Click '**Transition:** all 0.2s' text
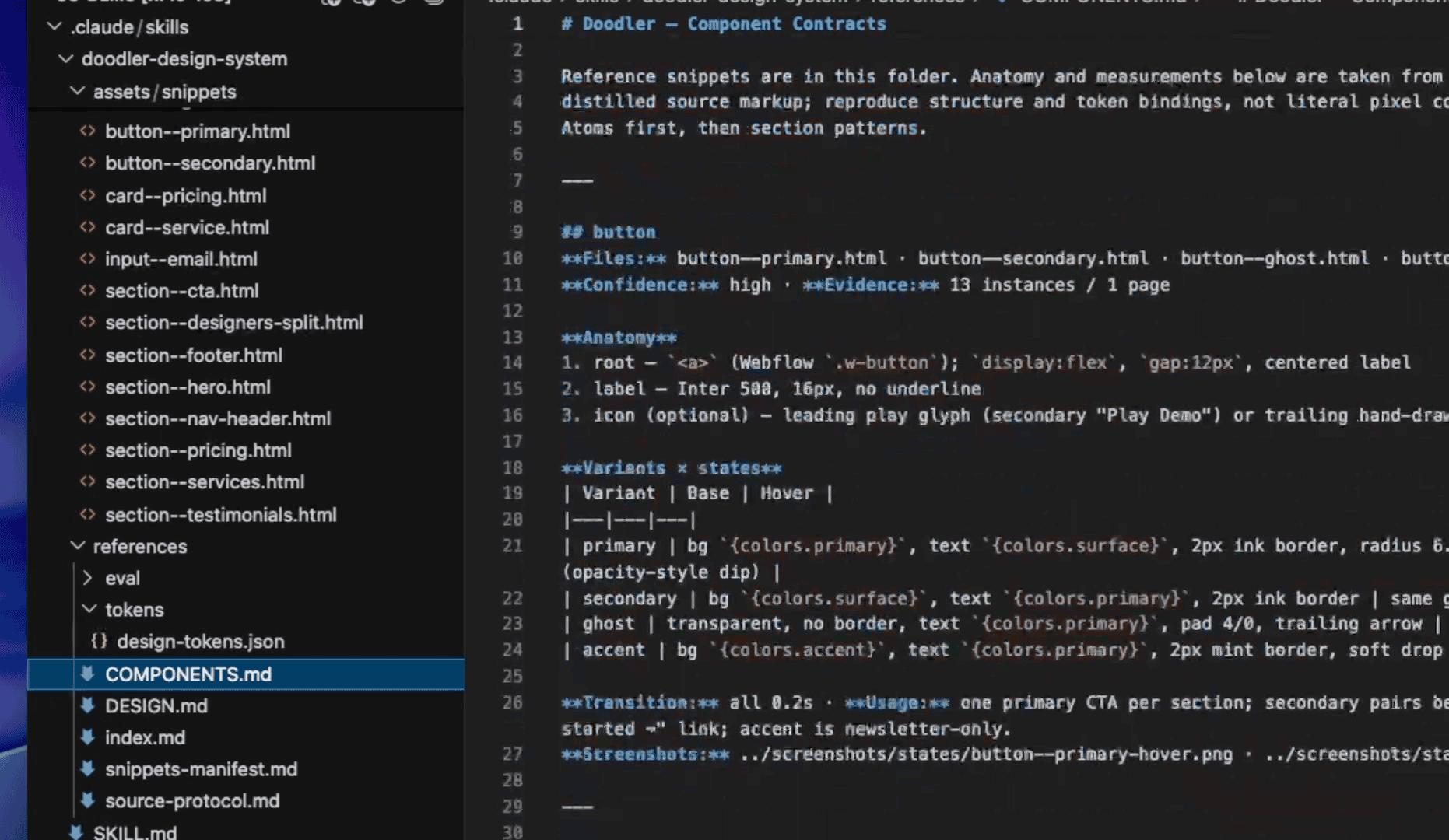Screen dimensions: 1449x840 pos(686,703)
